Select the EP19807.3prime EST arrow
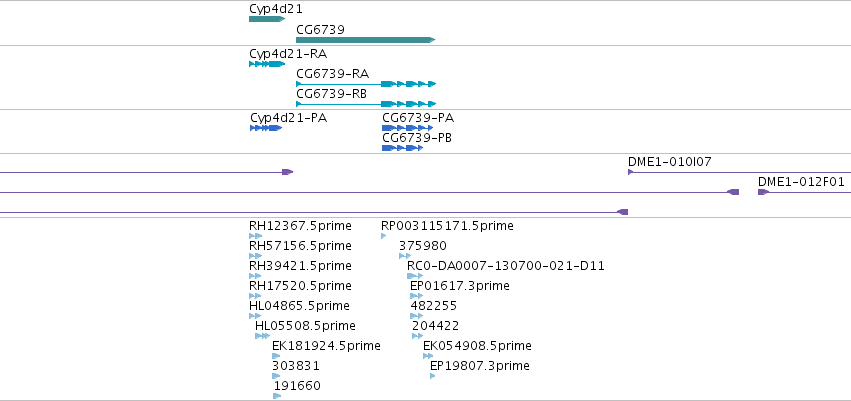 coord(433,376)
